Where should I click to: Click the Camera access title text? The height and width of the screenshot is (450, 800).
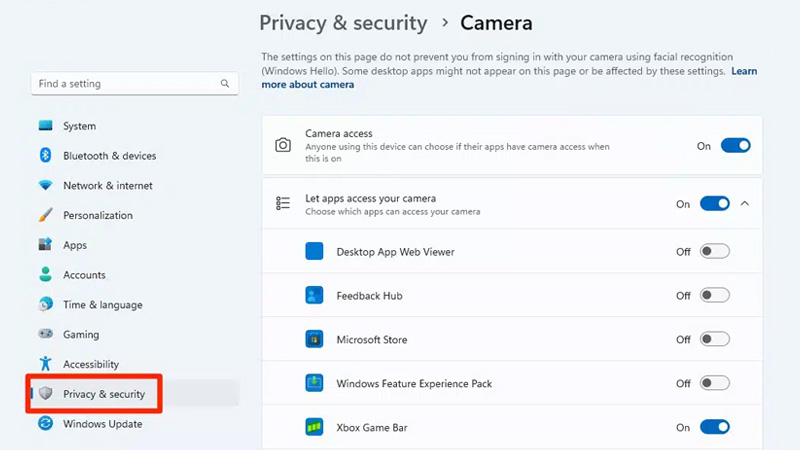339,133
